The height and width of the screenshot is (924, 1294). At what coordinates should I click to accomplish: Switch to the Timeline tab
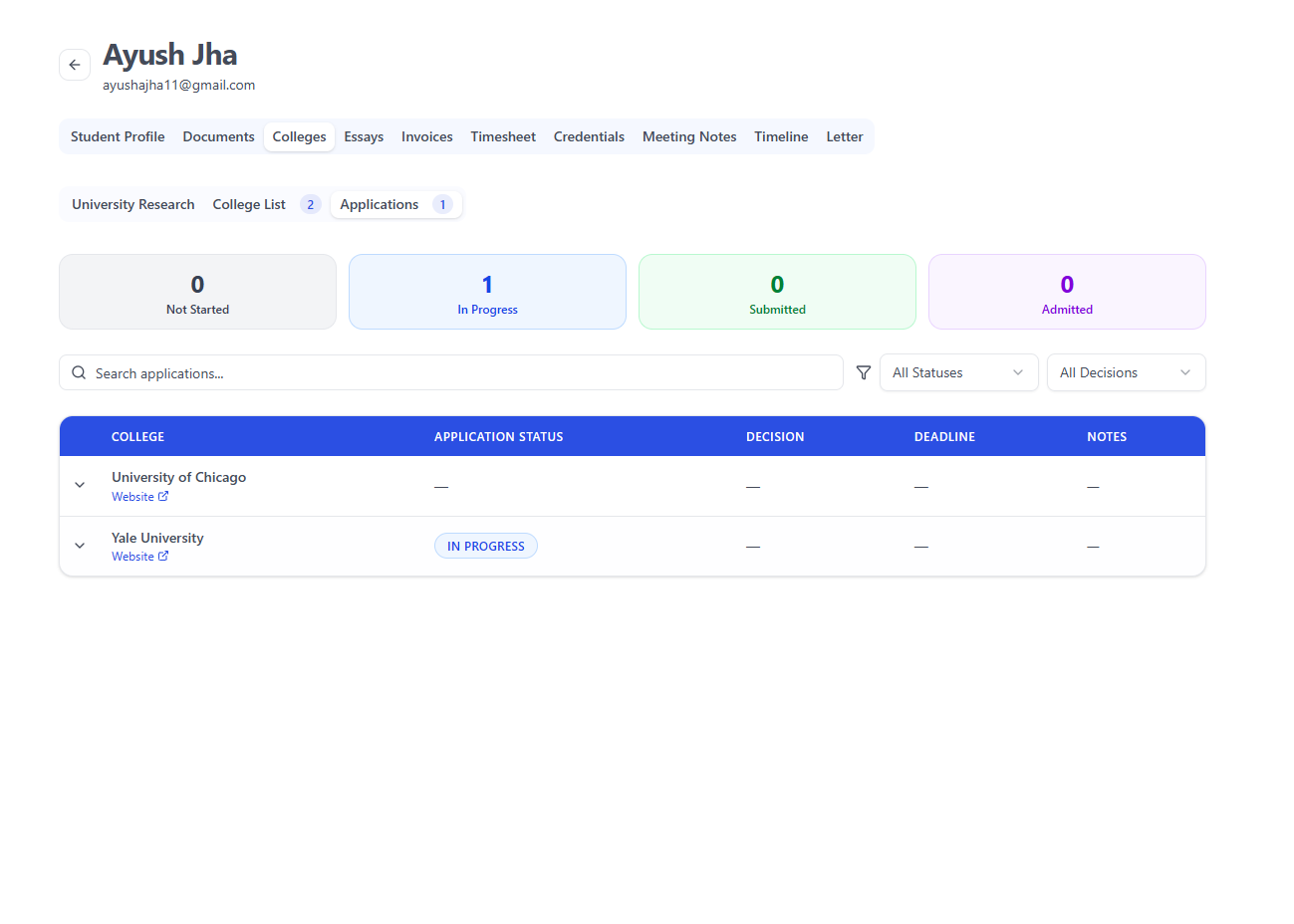click(781, 136)
